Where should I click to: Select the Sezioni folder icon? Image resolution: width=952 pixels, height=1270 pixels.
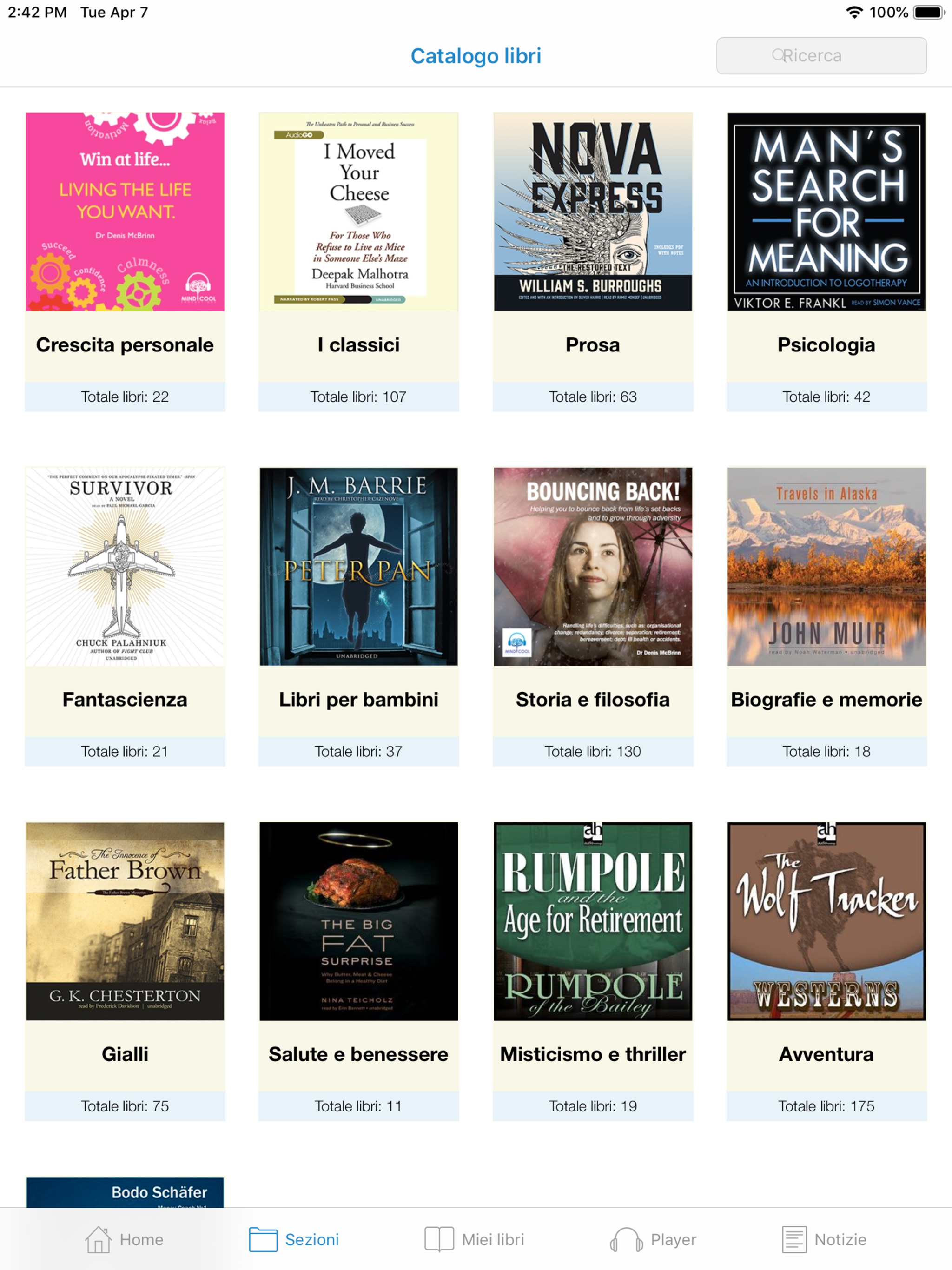point(263,1240)
